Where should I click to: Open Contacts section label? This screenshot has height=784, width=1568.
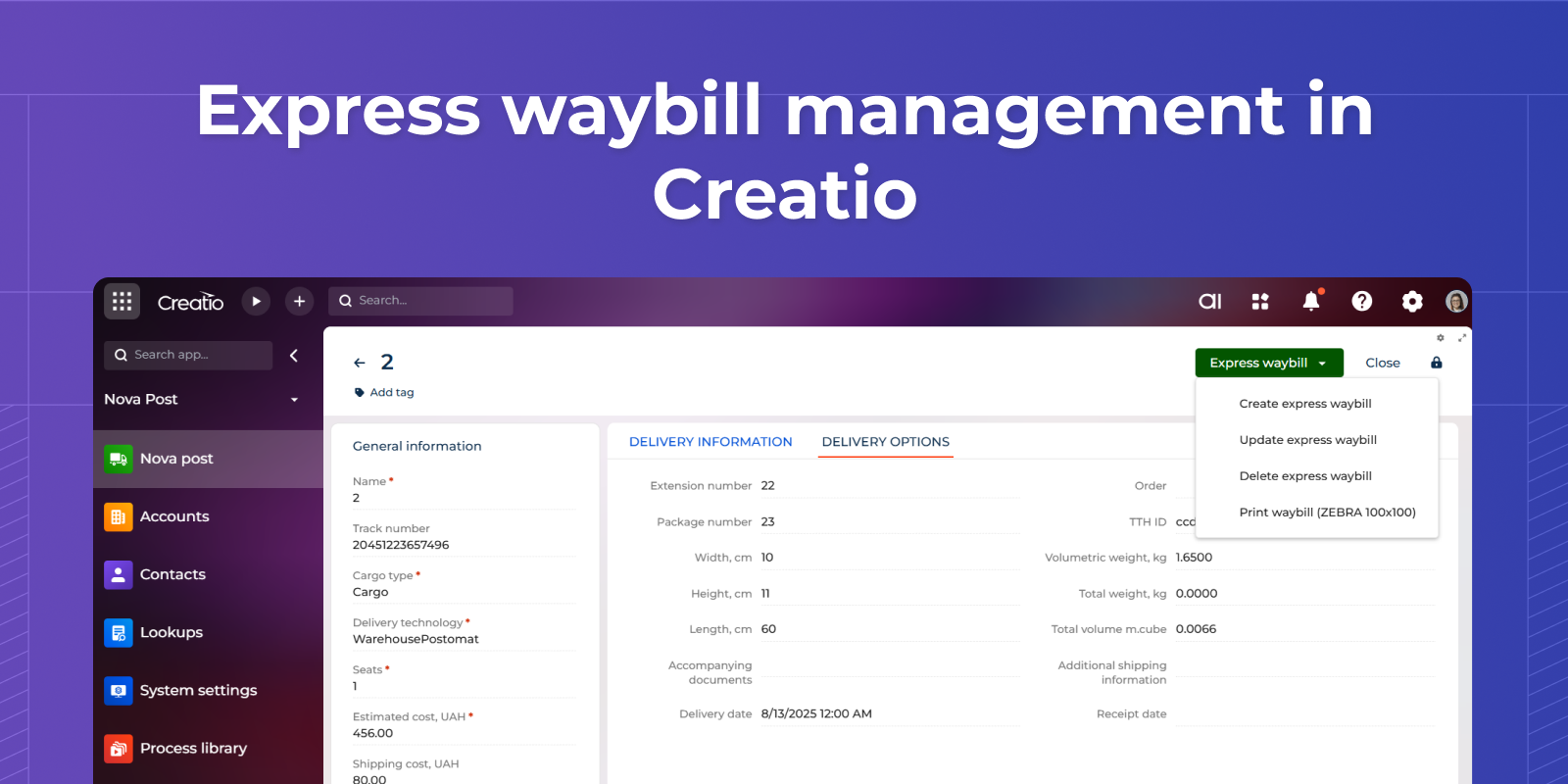pos(172,574)
